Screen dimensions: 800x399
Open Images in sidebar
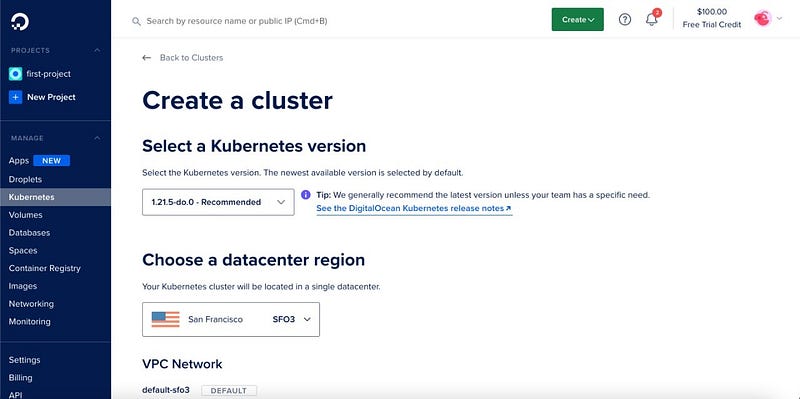(22, 286)
